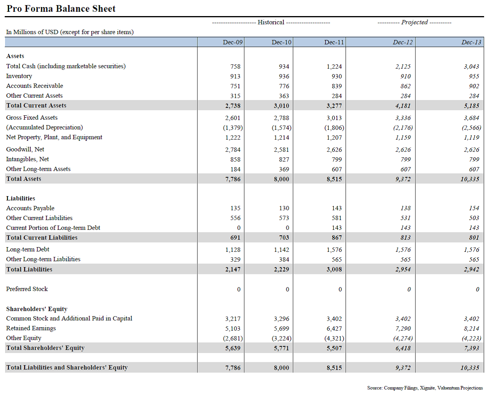
Task: Select the Total Cash Dec-09 value 758
Action: (x=235, y=66)
